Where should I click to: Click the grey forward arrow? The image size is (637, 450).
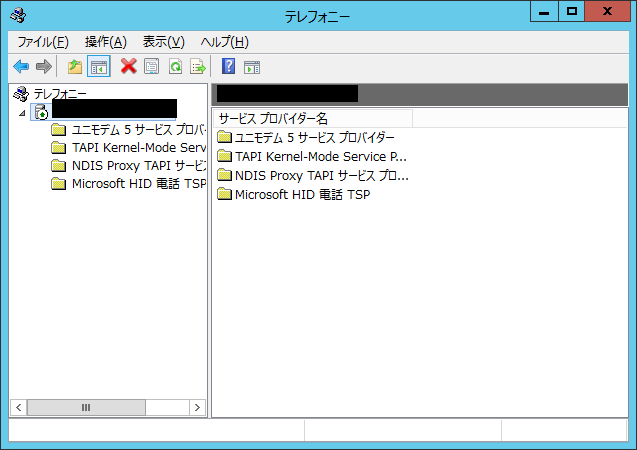(x=44, y=67)
